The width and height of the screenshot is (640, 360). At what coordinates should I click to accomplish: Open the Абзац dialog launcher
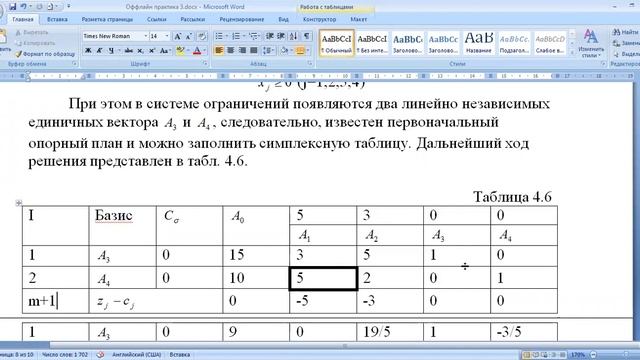click(x=310, y=64)
